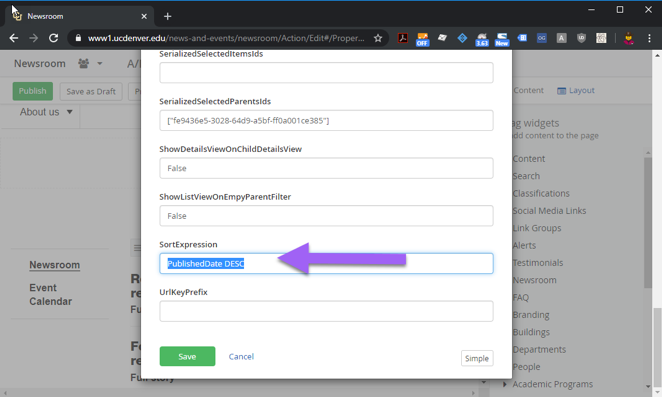
Task: Save the widget properties
Action: point(187,356)
